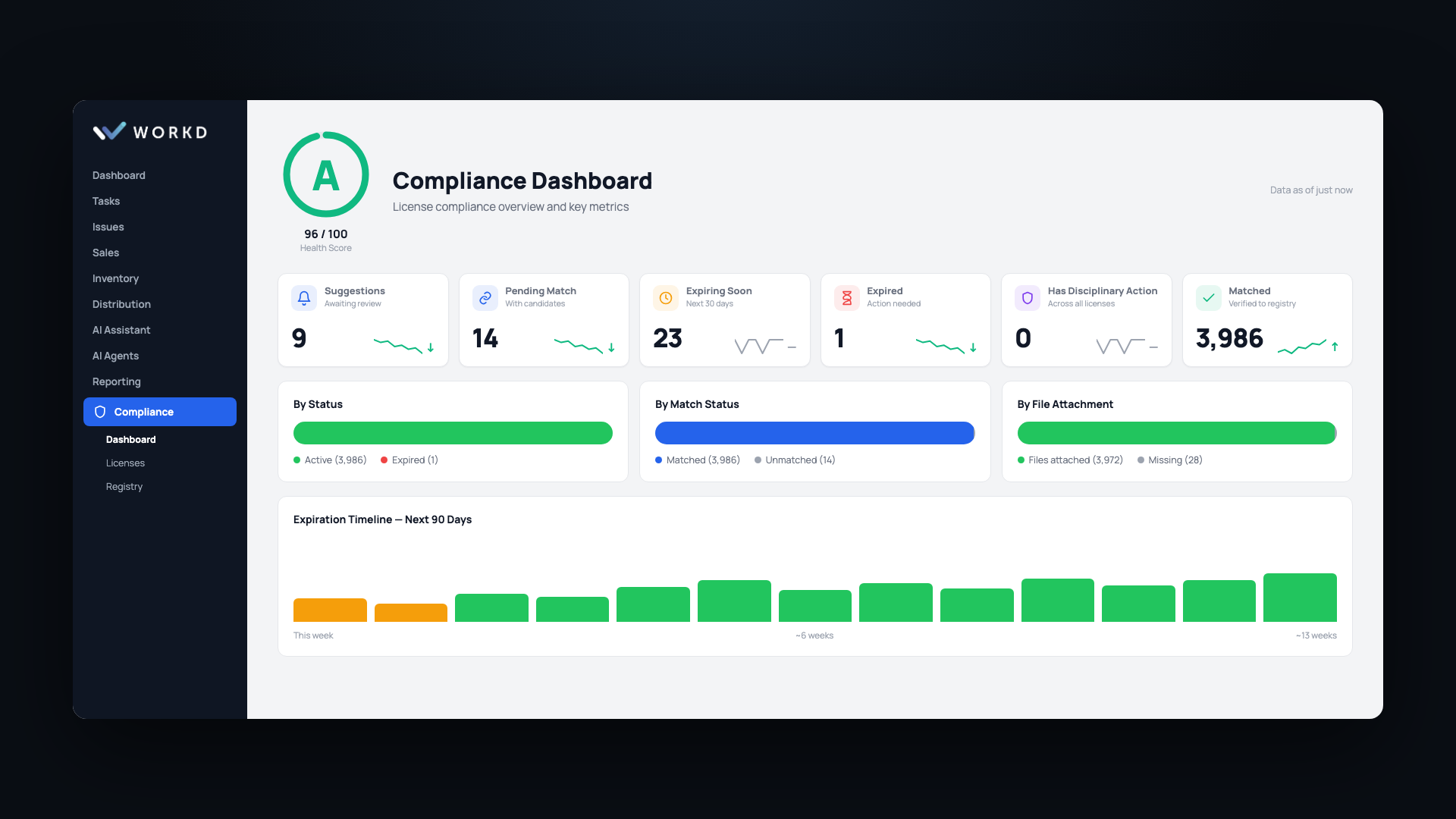Open the Sales section
Image resolution: width=1456 pixels, height=819 pixels.
(x=106, y=253)
